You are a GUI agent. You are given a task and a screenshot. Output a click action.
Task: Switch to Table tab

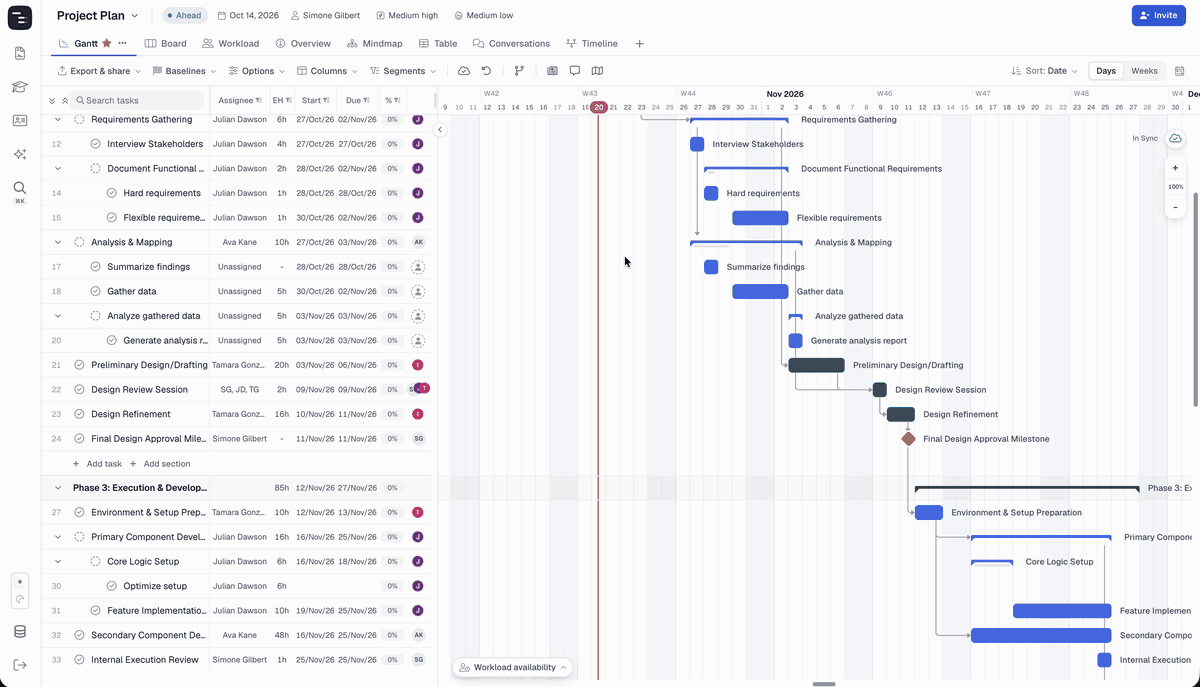coord(438,44)
